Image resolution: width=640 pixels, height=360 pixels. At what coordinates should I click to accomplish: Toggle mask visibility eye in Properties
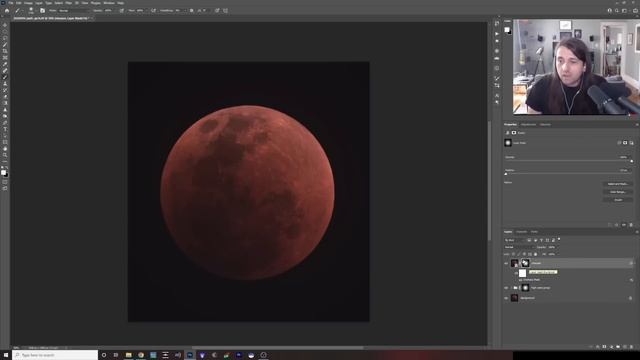(x=624, y=224)
